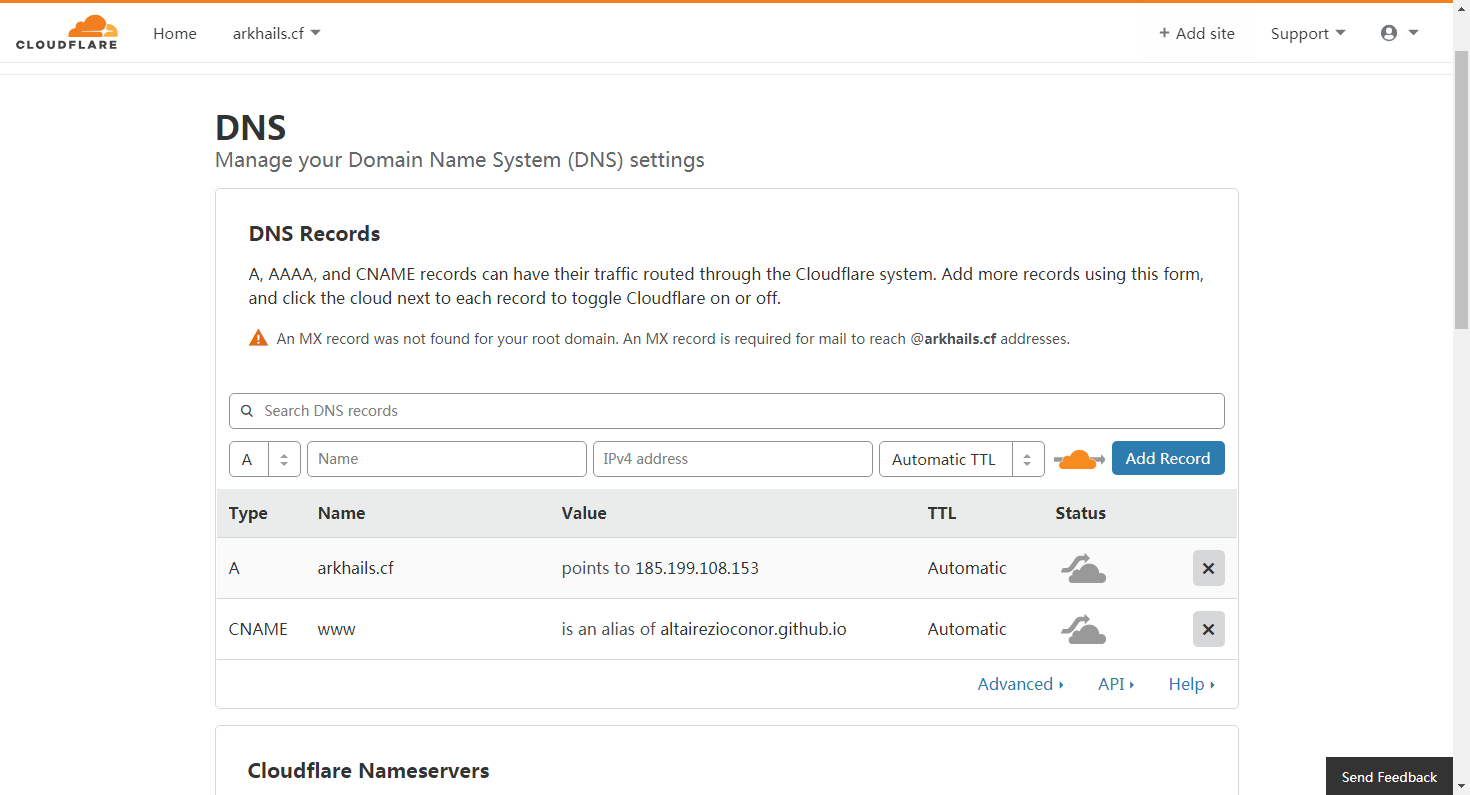Toggle Cloudflare proxy for www record
The height and width of the screenshot is (795, 1470).
coord(1083,629)
